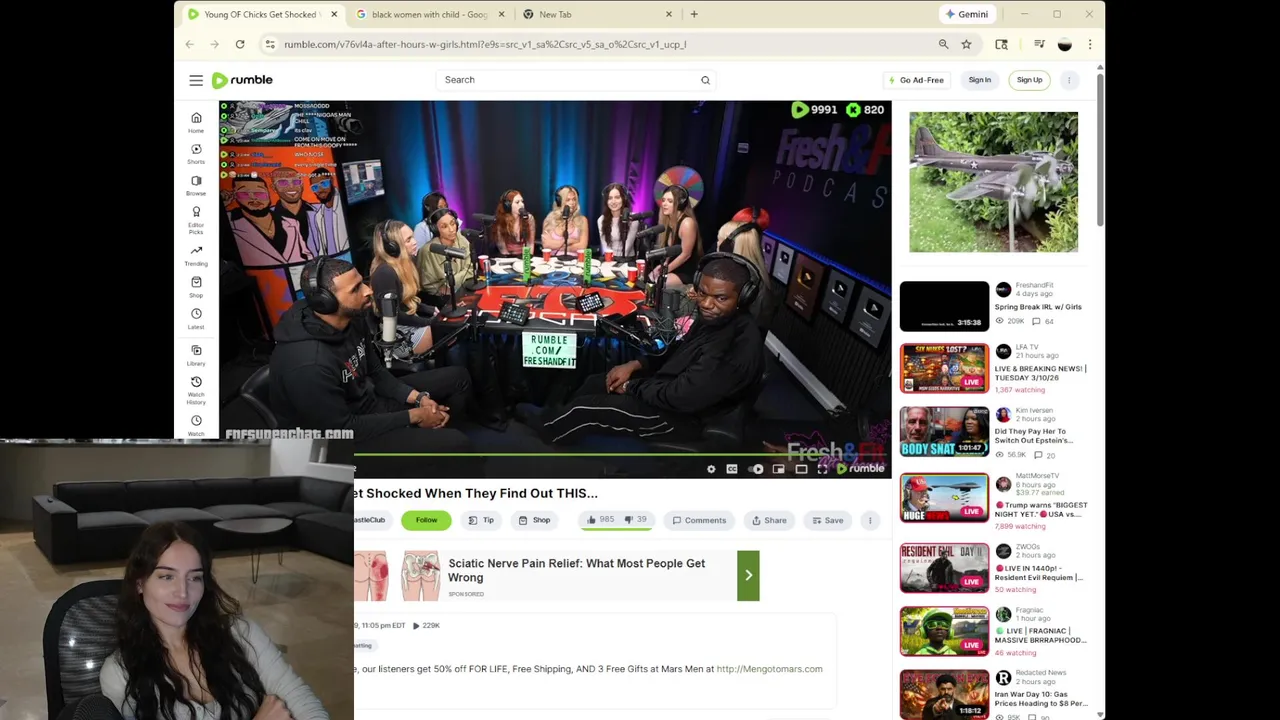Bookmark this page with the star
This screenshot has height=720, width=1280.
[966, 44]
